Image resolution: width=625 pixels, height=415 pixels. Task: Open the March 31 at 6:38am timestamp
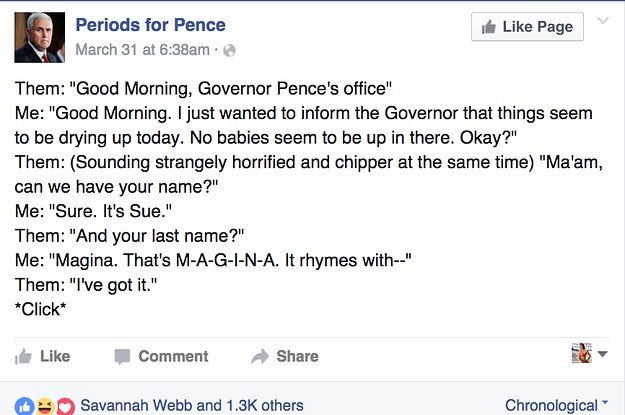click(142, 50)
